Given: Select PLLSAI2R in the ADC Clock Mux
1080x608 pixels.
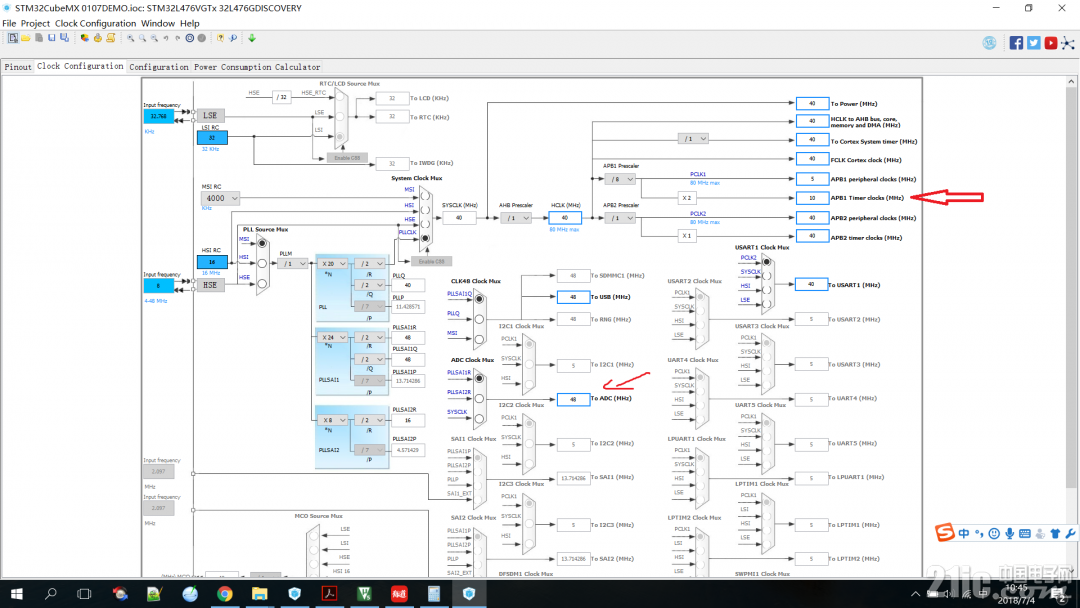Looking at the screenshot, I should click(479, 398).
